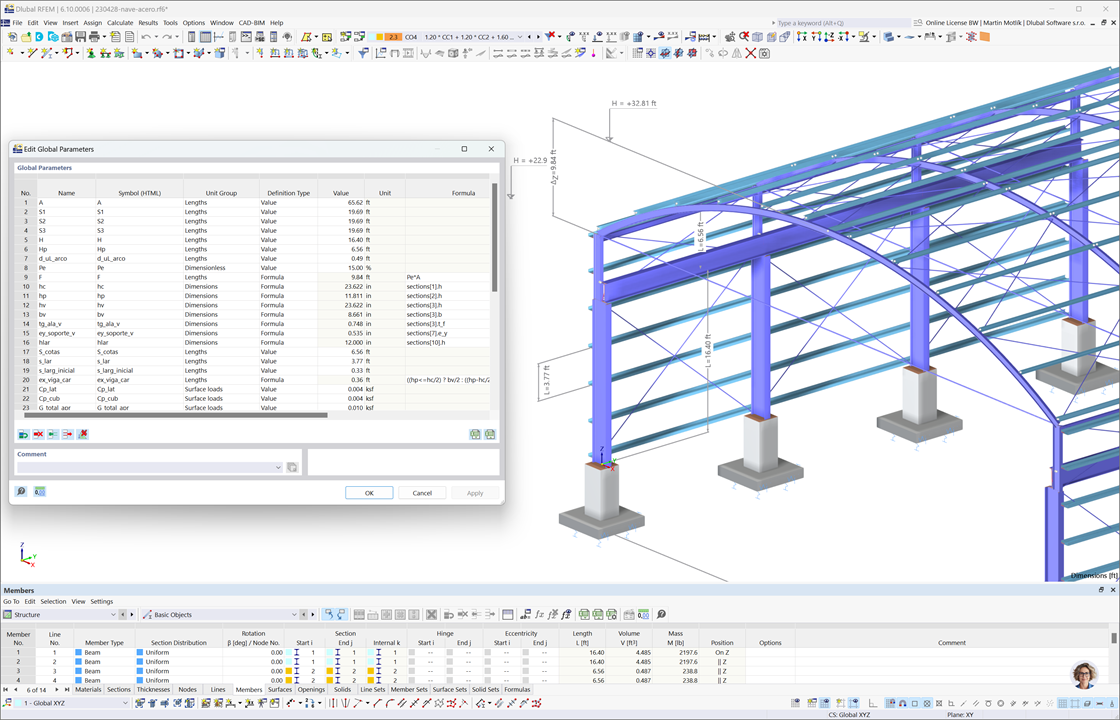Delete the selected global parameter row
This screenshot has width=1120, height=720.
click(x=38, y=433)
